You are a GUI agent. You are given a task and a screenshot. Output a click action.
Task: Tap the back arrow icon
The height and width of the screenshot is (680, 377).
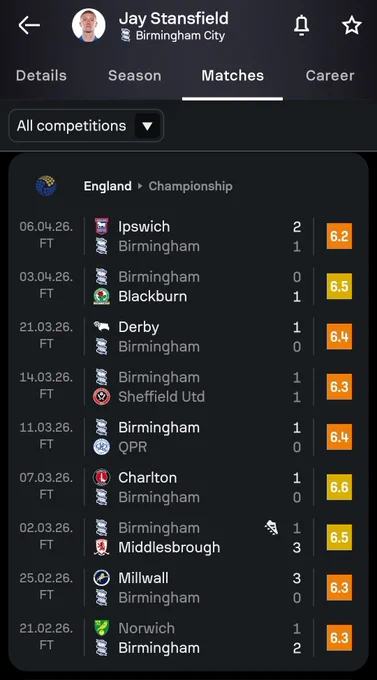coord(29,26)
